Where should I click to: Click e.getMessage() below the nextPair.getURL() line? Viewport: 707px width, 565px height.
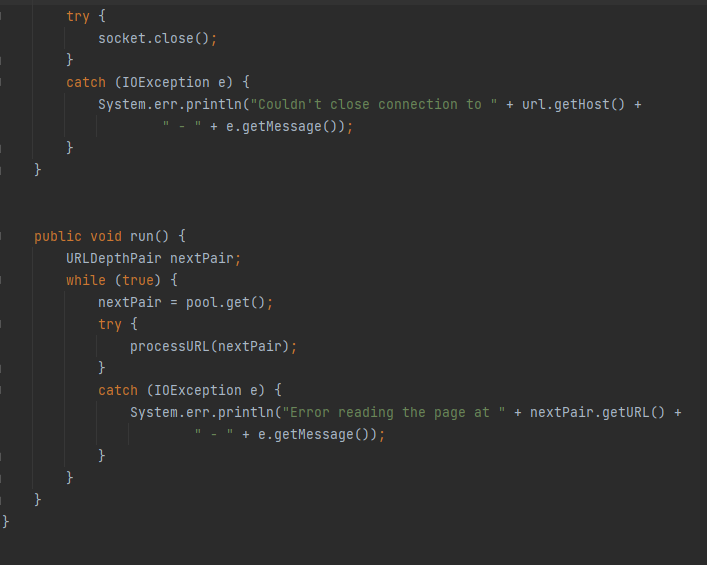click(313, 434)
